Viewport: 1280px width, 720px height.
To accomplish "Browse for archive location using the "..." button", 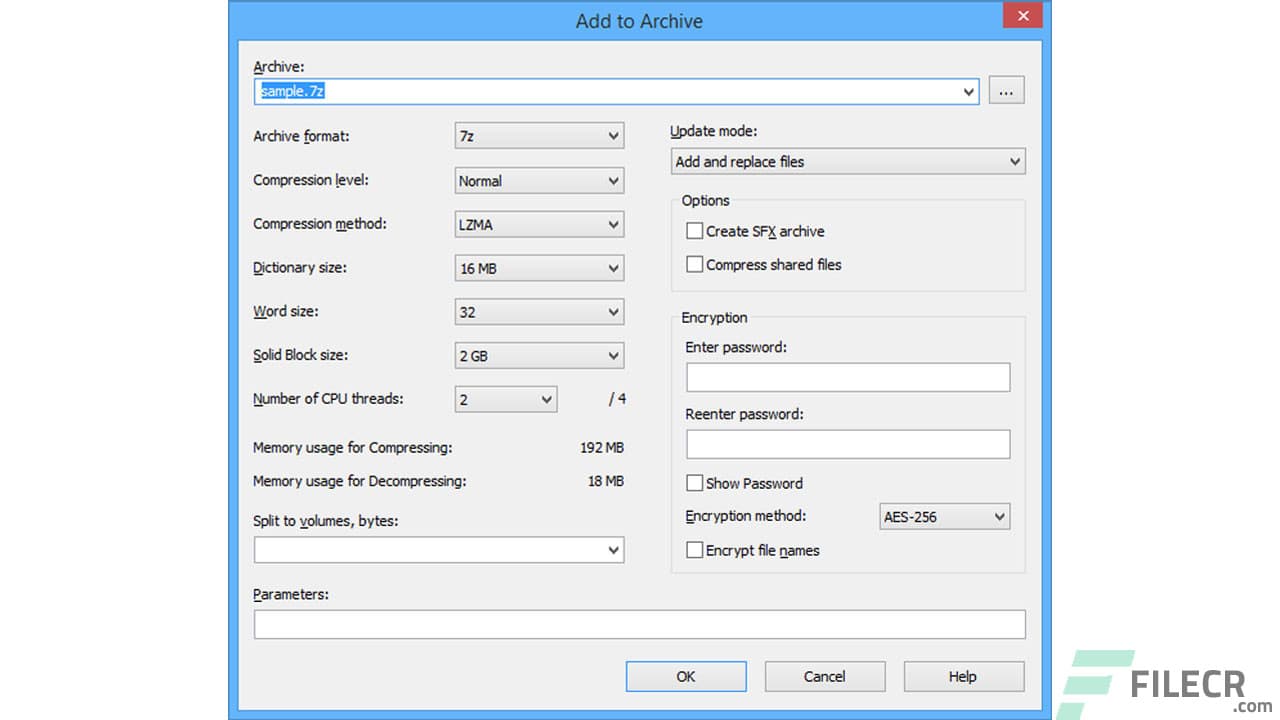I will (1006, 90).
